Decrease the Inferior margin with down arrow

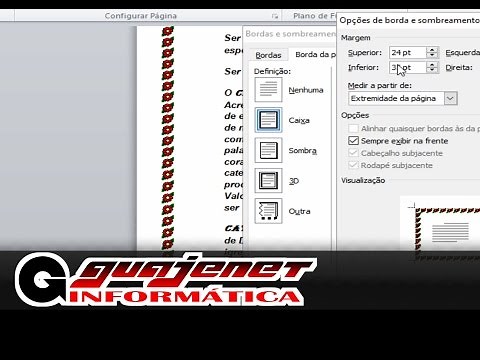pos(432,70)
